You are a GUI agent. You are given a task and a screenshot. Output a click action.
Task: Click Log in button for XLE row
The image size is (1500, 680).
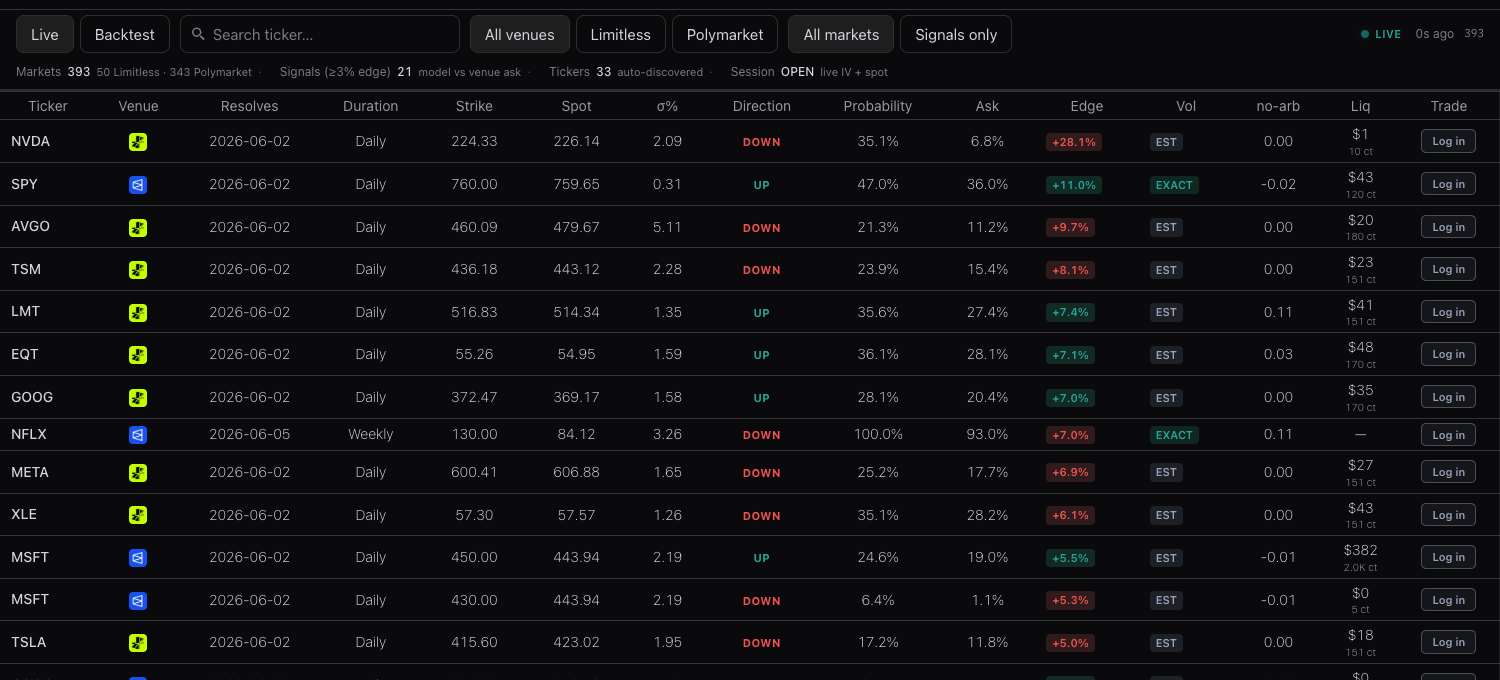click(1448, 515)
